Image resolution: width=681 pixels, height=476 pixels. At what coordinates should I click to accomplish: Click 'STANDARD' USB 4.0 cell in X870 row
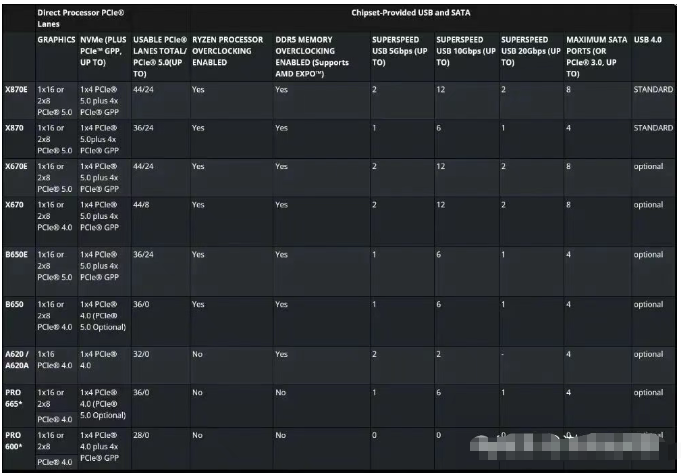point(653,128)
